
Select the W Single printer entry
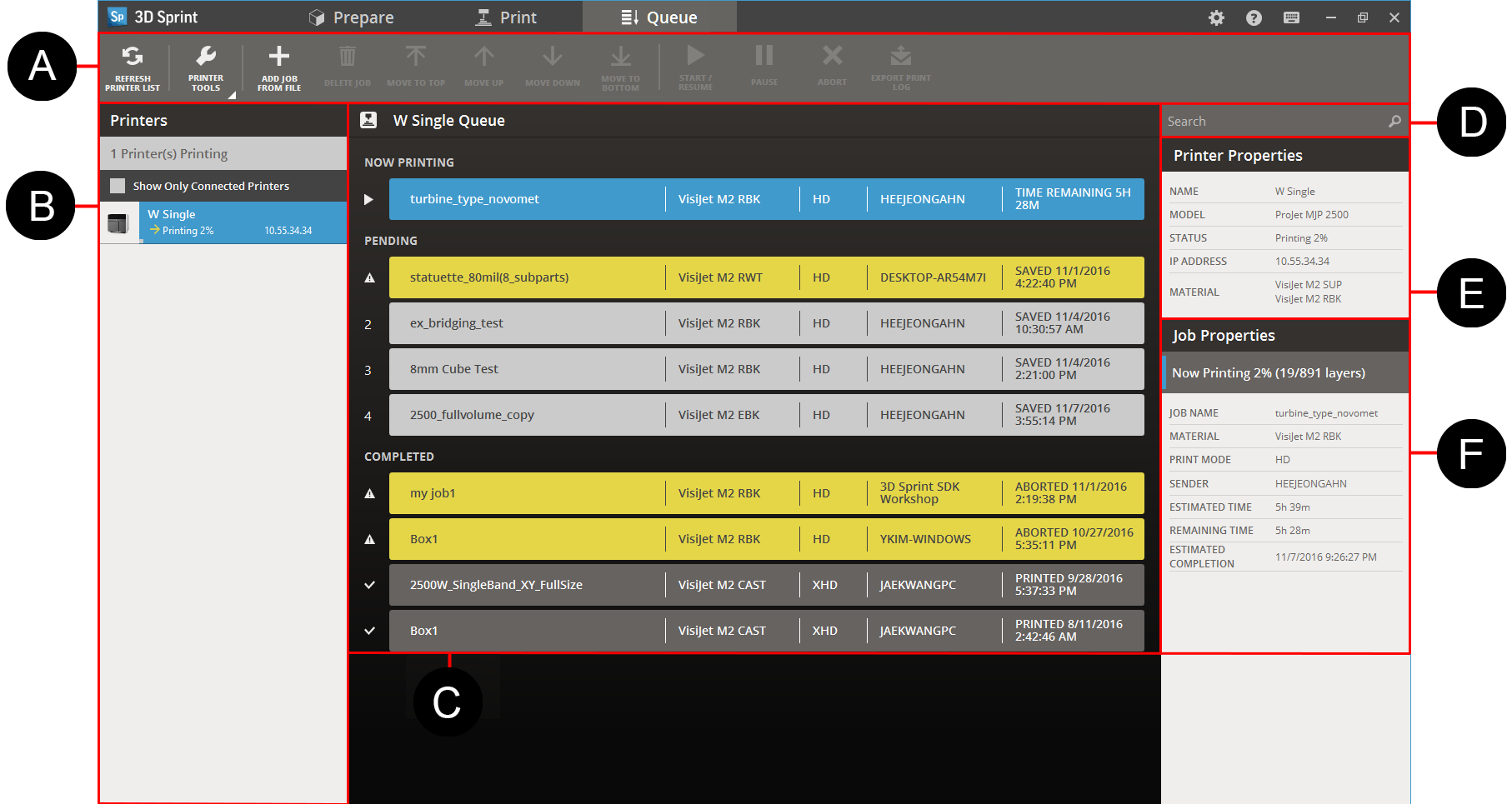click(223, 222)
